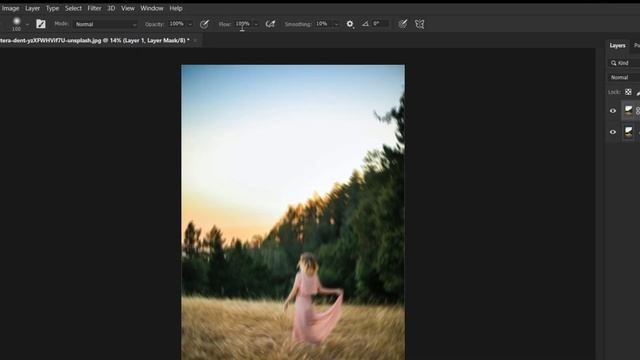Viewport: 640px width, 360px height.
Task: Open the Filter menu
Action: (x=94, y=8)
